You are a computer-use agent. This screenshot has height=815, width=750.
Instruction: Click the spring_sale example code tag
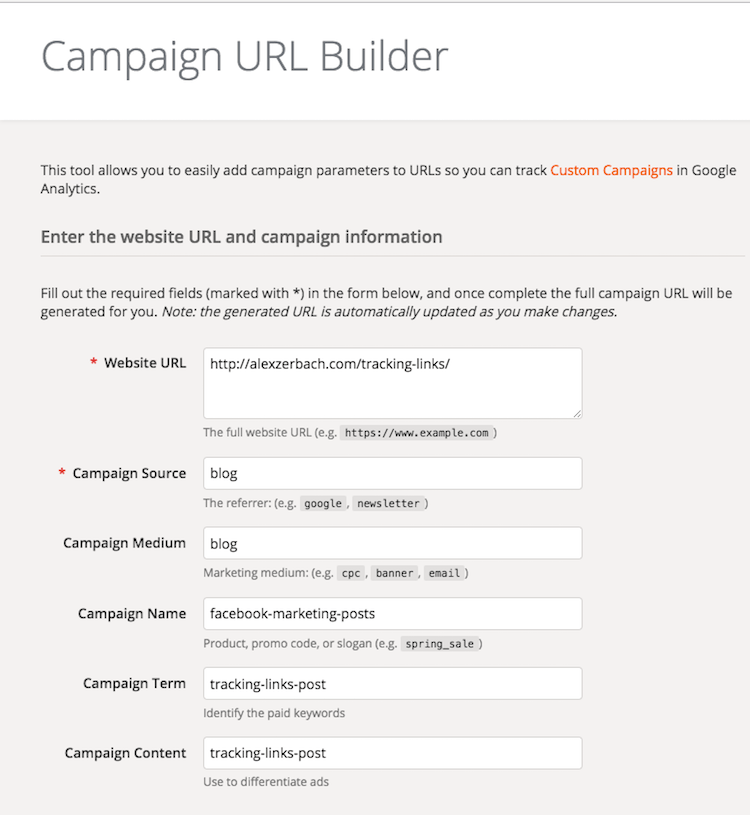[x=439, y=643]
